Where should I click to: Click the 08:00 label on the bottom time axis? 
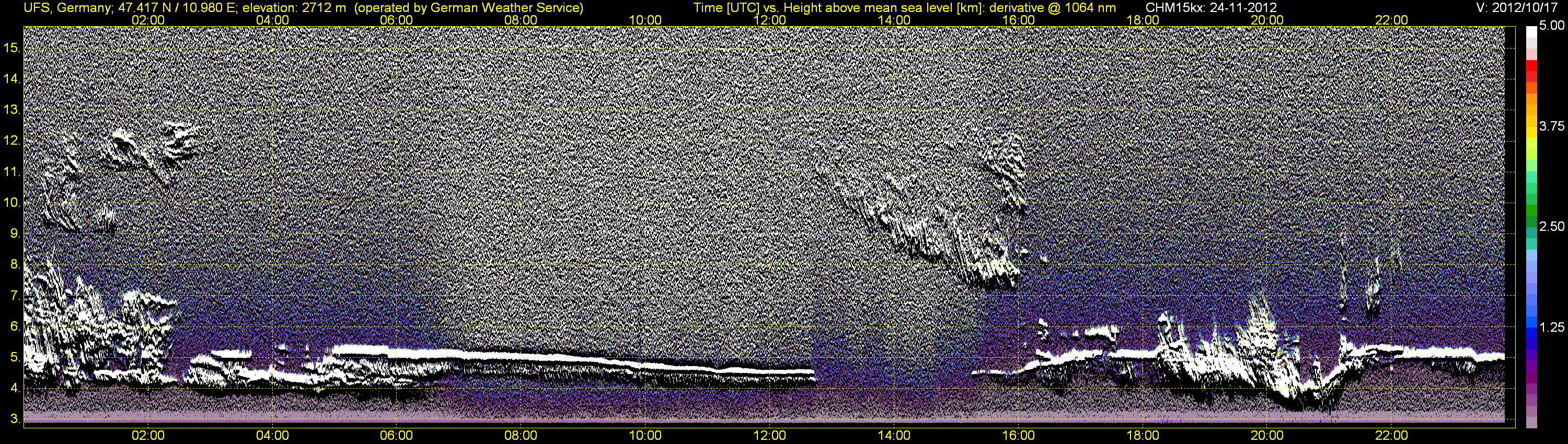[x=521, y=436]
